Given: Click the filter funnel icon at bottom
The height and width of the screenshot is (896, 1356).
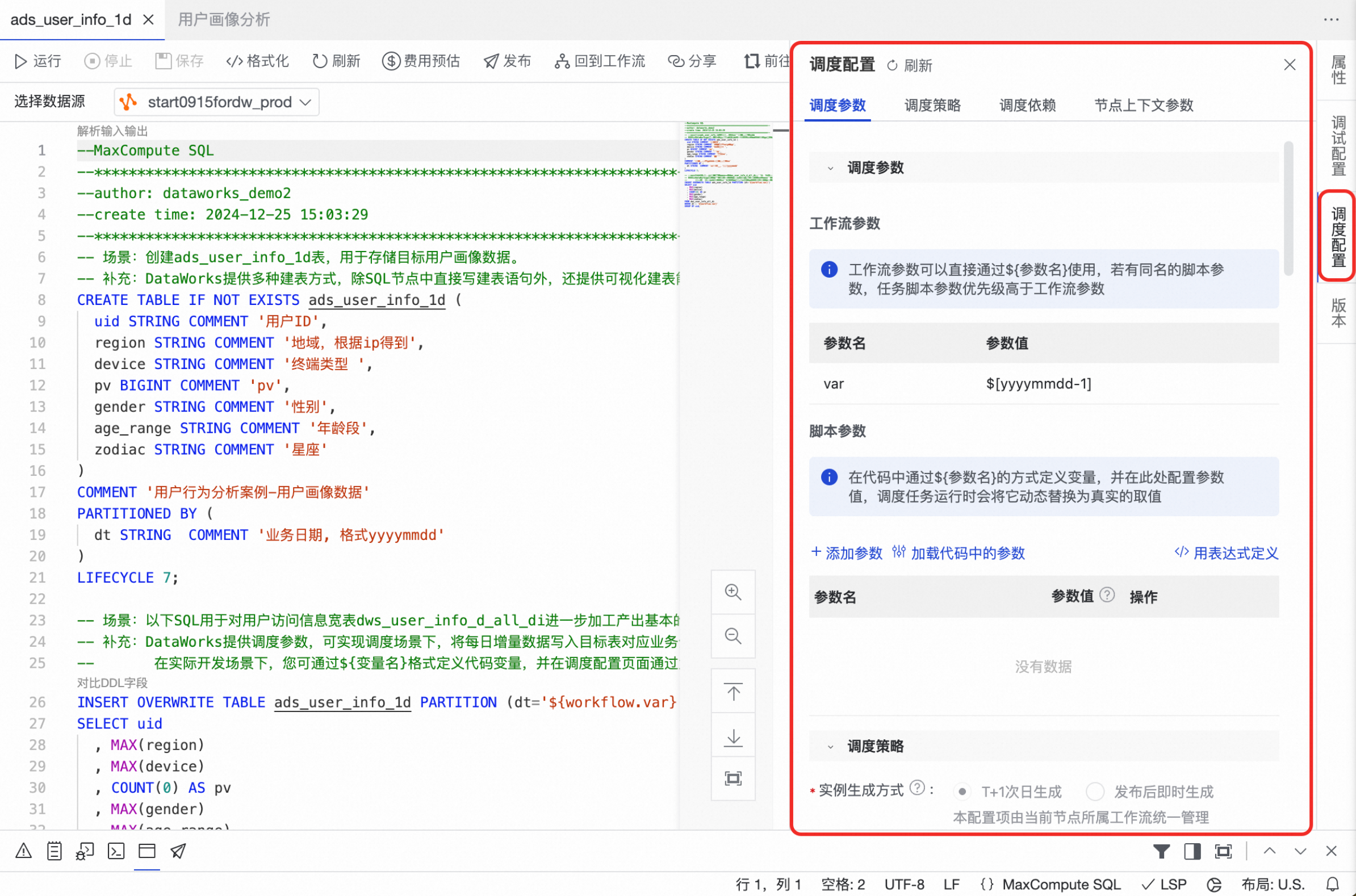Looking at the screenshot, I should pos(1161,852).
